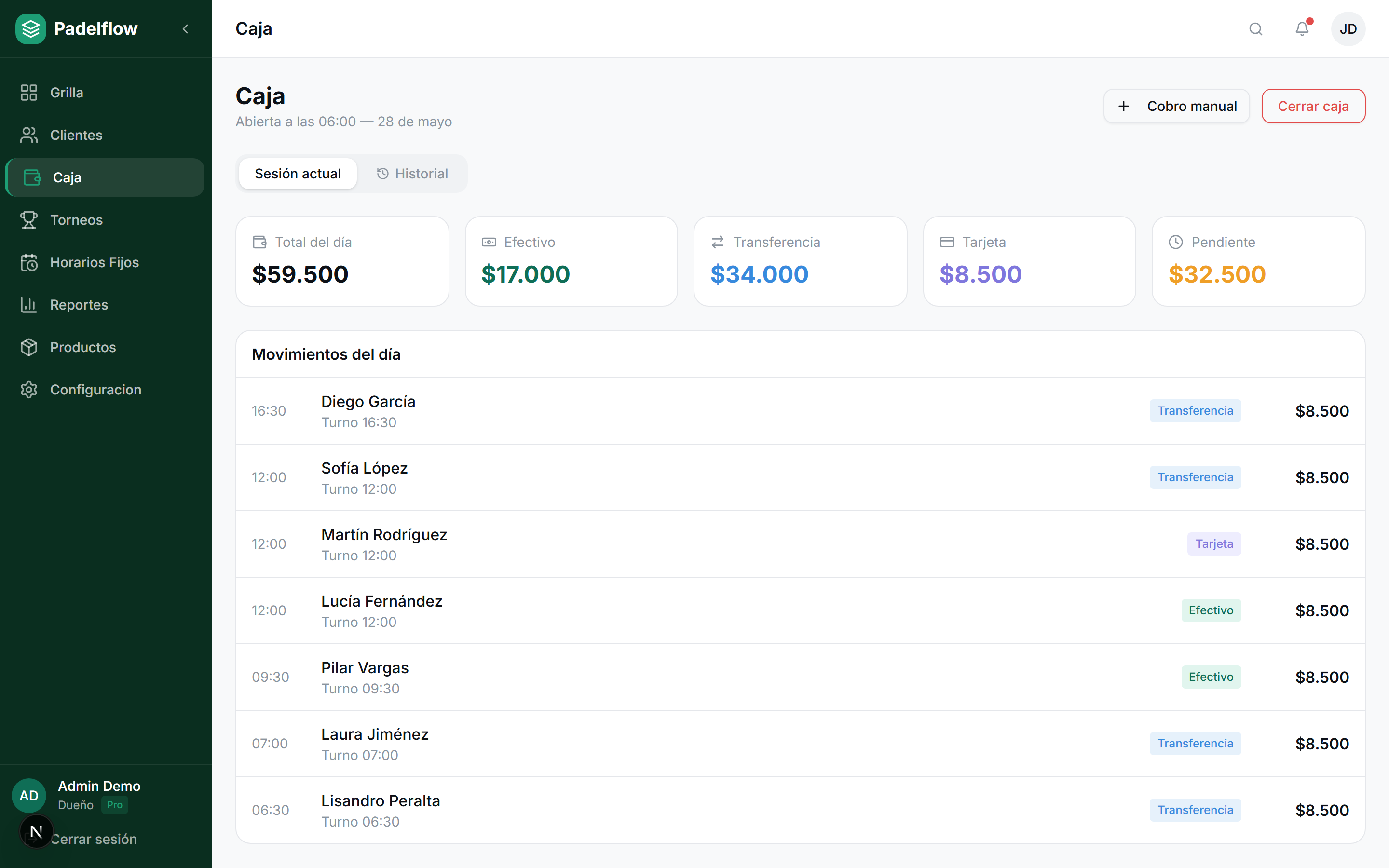The width and height of the screenshot is (1389, 868).
Task: Open the Diego García movement row
Action: pyautogui.click(x=800, y=411)
